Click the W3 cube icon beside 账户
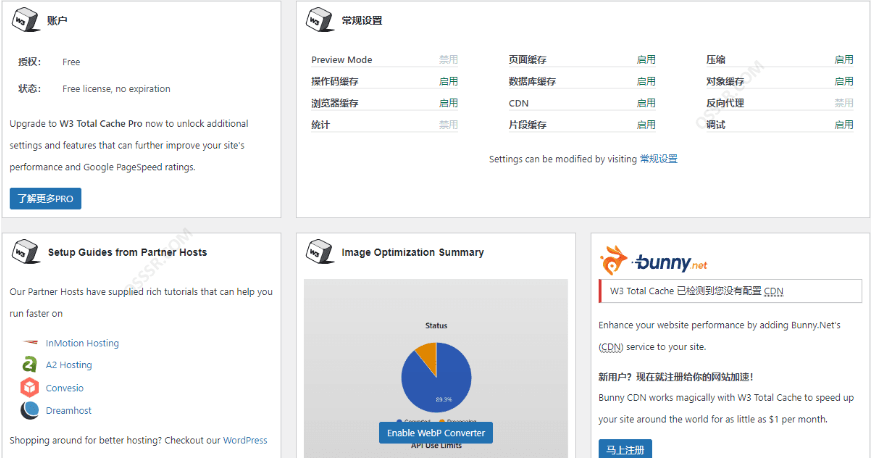The height and width of the screenshot is (458, 871). pos(26,20)
